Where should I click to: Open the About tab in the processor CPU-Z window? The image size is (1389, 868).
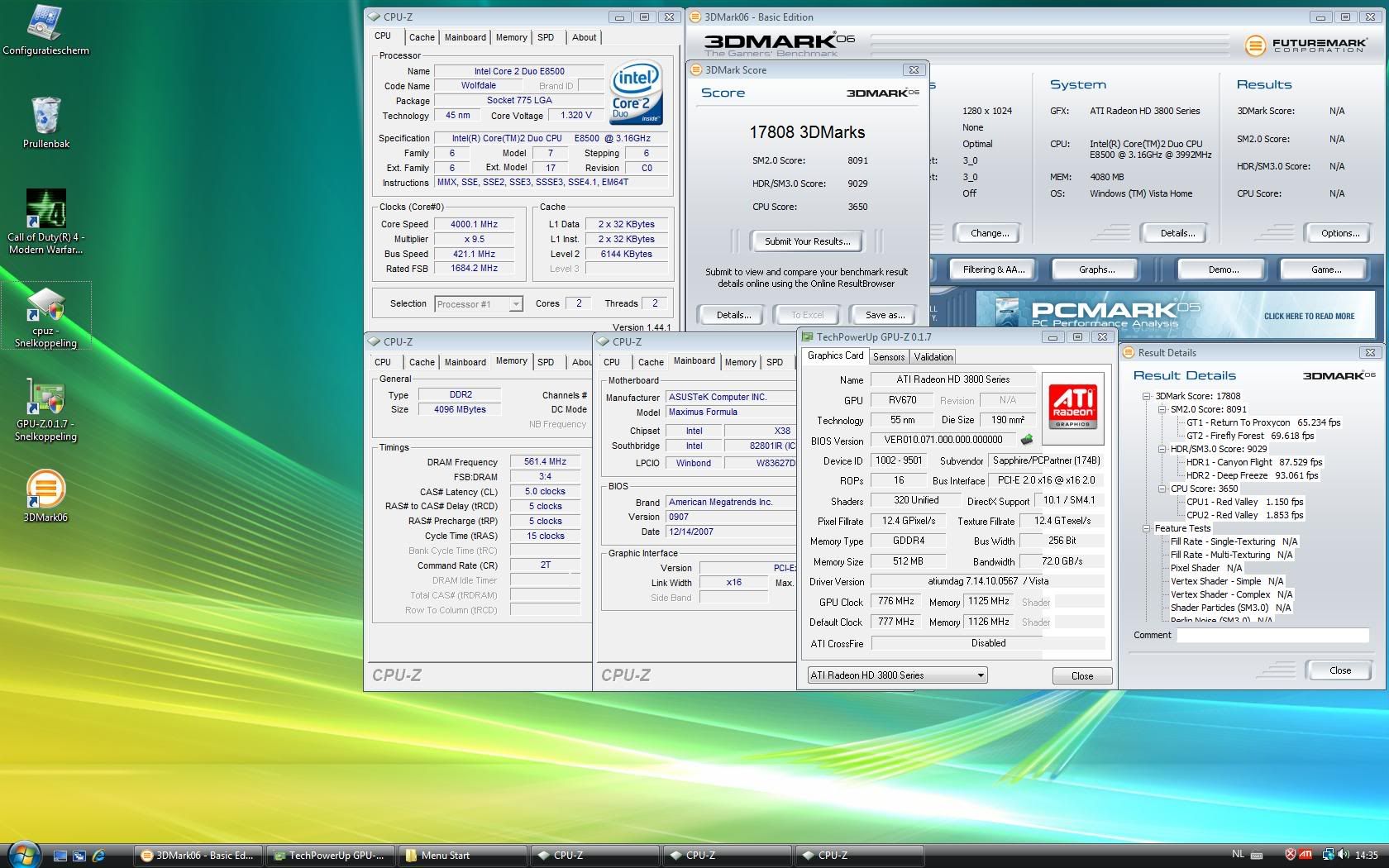pos(584,37)
